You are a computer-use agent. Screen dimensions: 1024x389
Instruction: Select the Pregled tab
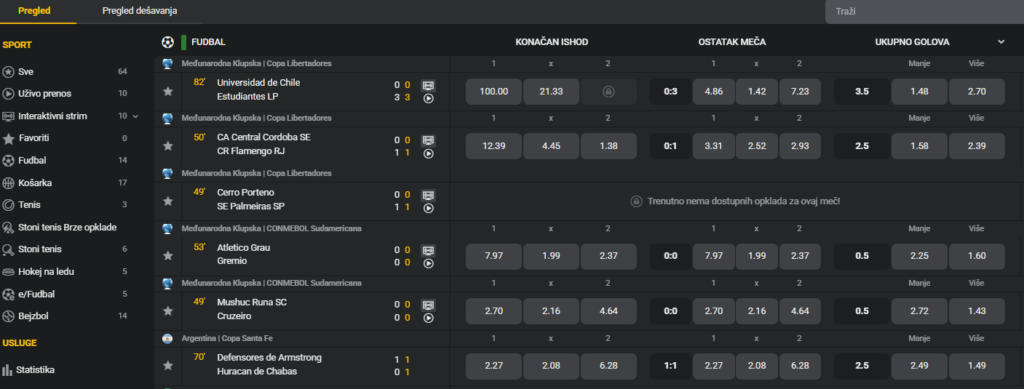click(35, 11)
